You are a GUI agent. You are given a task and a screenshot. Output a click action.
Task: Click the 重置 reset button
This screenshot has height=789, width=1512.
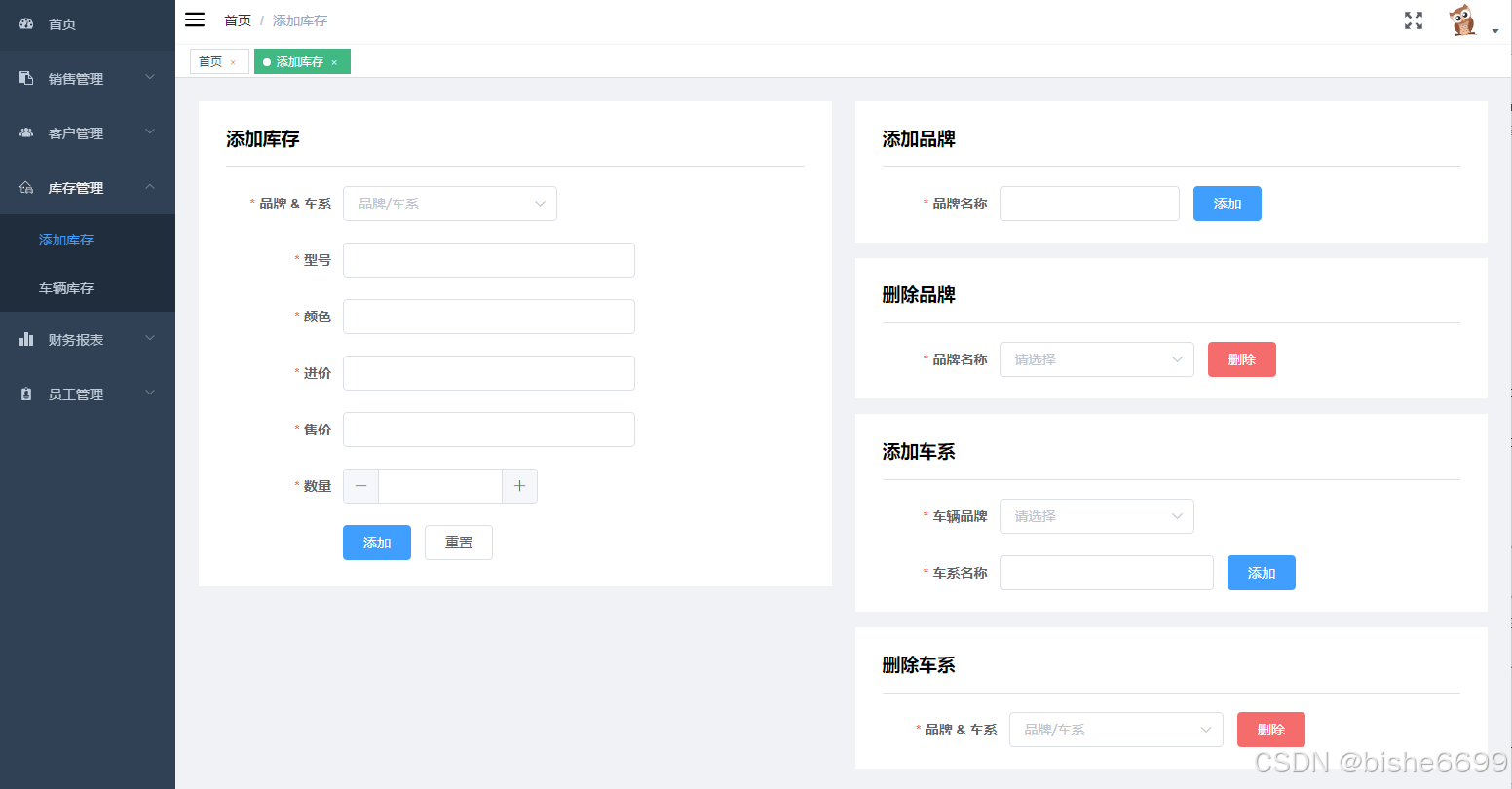[x=458, y=543]
